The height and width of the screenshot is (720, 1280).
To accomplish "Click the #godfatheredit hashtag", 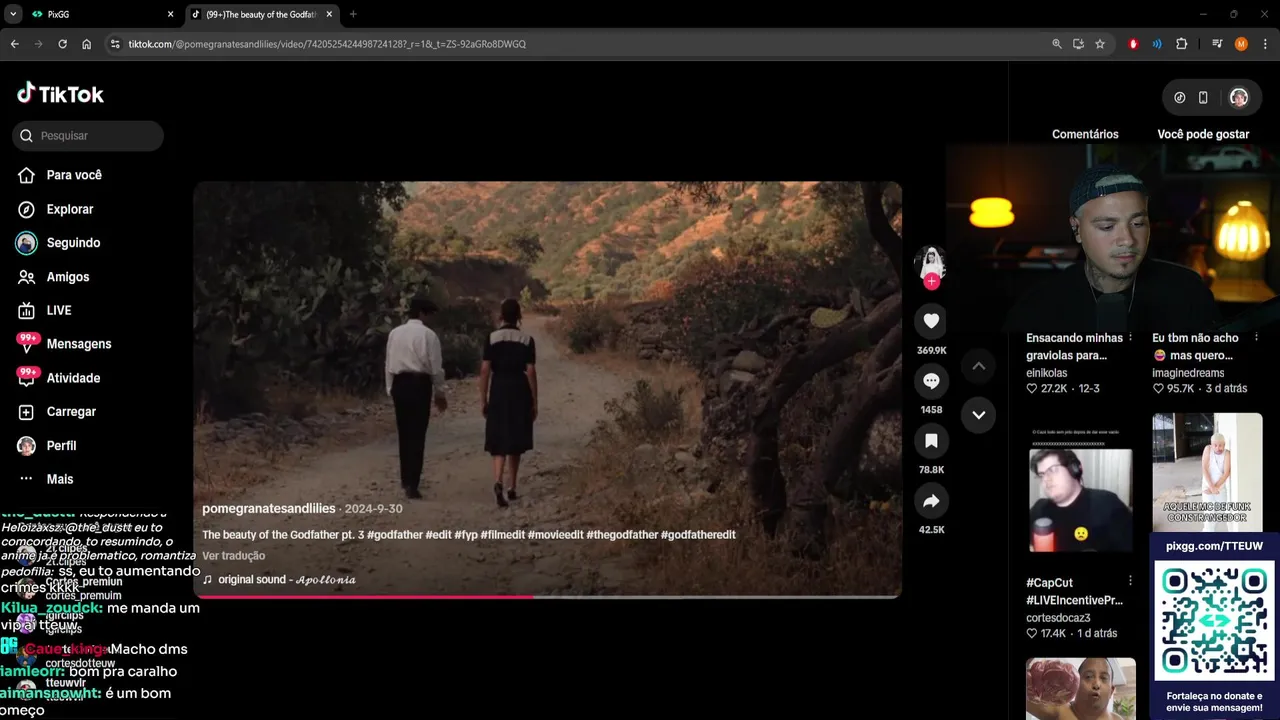I will point(698,535).
